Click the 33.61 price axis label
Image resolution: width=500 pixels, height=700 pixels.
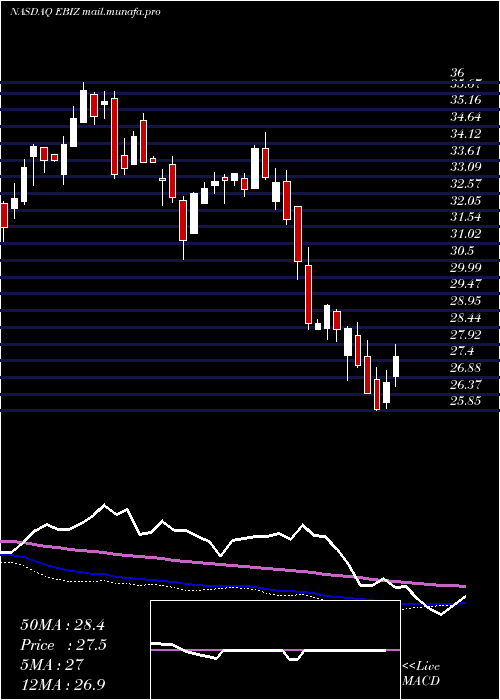[466, 150]
